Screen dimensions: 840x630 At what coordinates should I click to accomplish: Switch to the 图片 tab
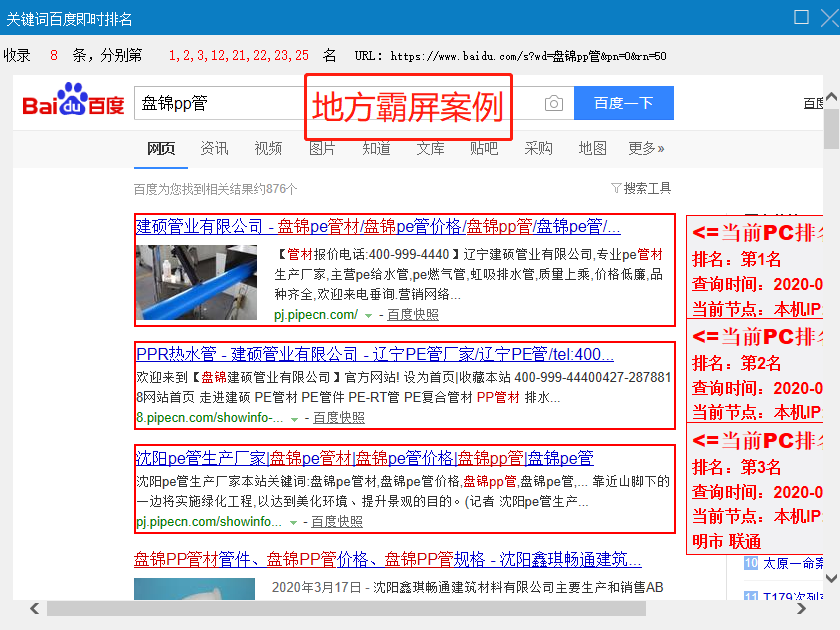(322, 148)
